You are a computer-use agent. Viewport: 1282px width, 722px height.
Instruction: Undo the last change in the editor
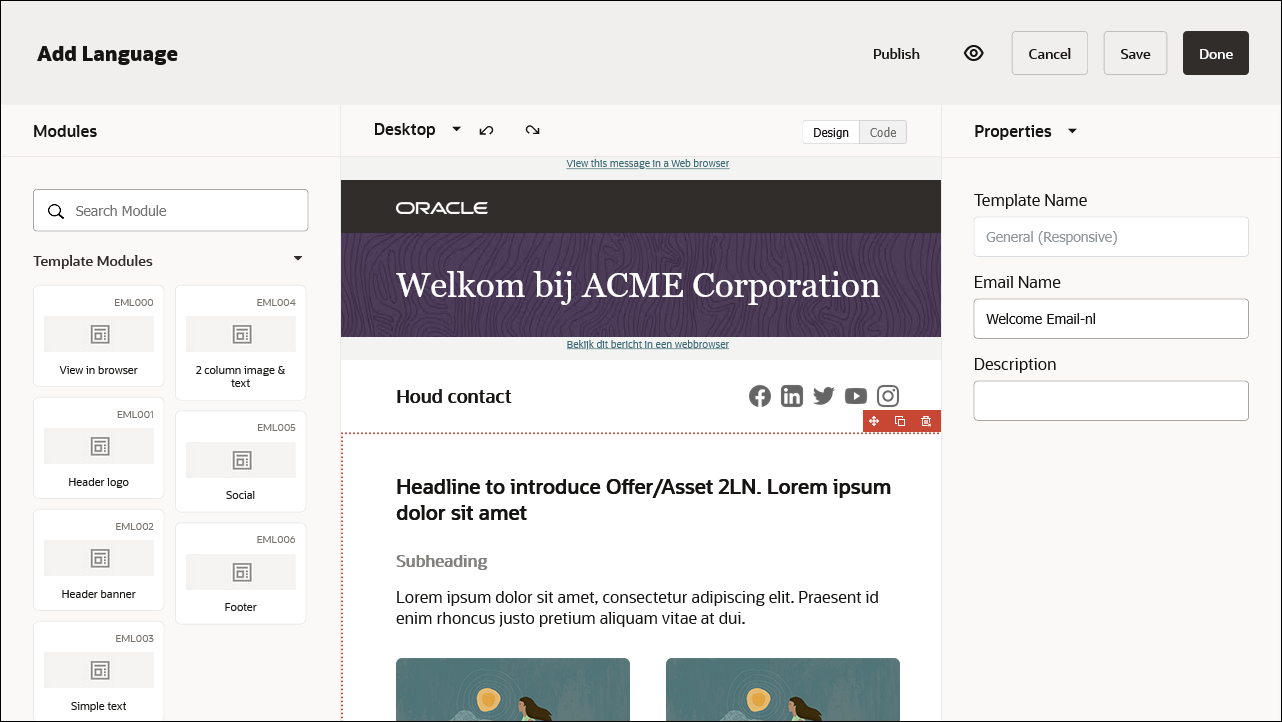487,129
